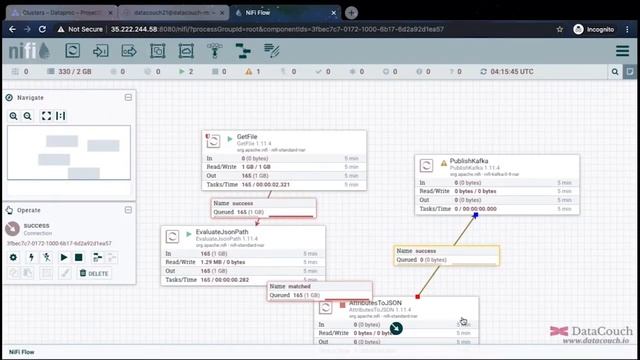This screenshot has width=640, height=360.
Task: Open the bulletin board icon beside search
Action: tap(630, 72)
